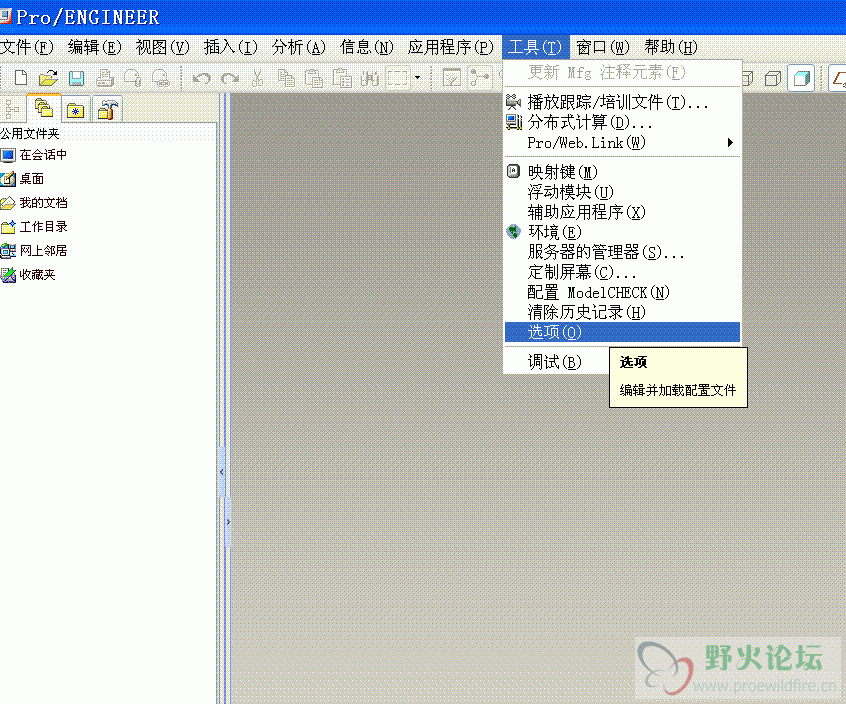Click the New file icon
Viewport: 846px width, 704px height.
coord(21,78)
